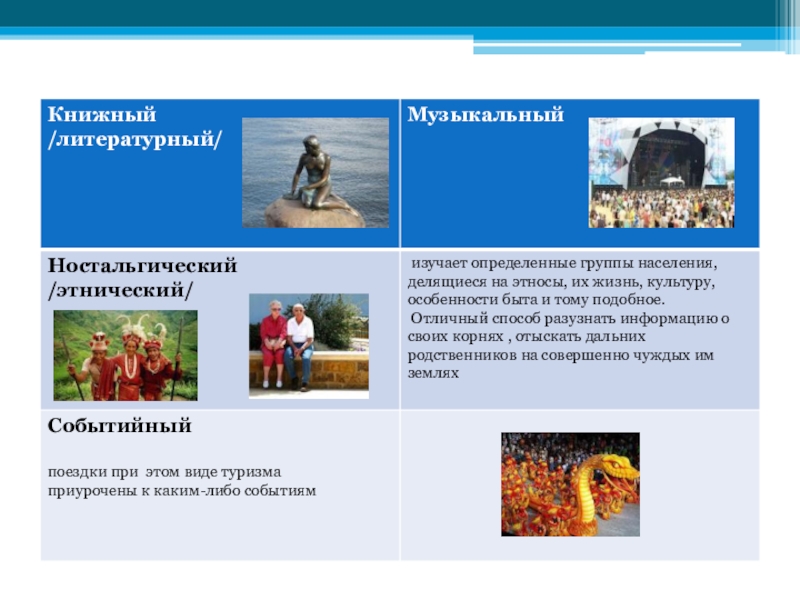Click the text "поездки при этом виде туризма"
The width and height of the screenshot is (800, 600).
(x=164, y=472)
